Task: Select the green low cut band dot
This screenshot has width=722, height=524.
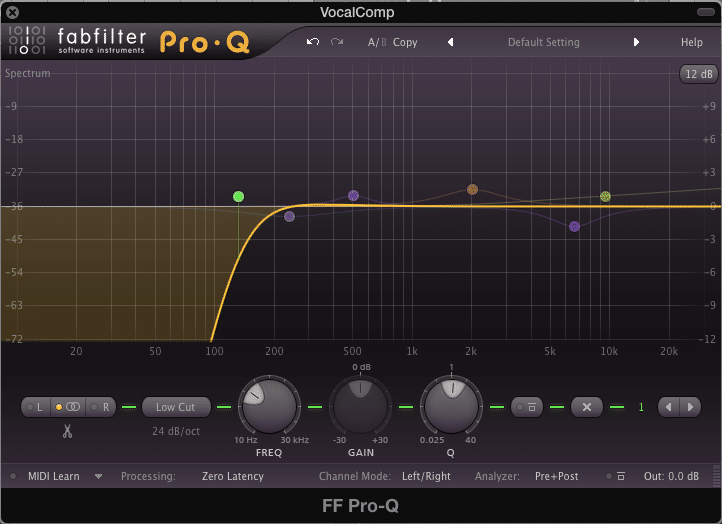Action: click(239, 197)
